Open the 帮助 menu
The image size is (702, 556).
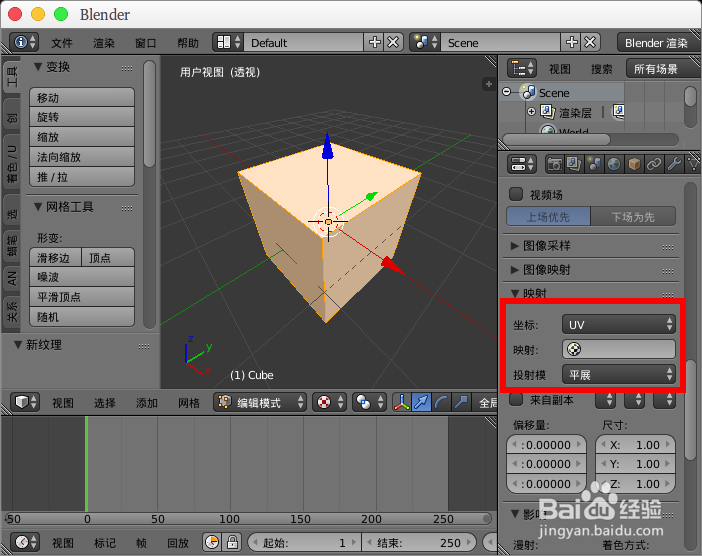[188, 43]
